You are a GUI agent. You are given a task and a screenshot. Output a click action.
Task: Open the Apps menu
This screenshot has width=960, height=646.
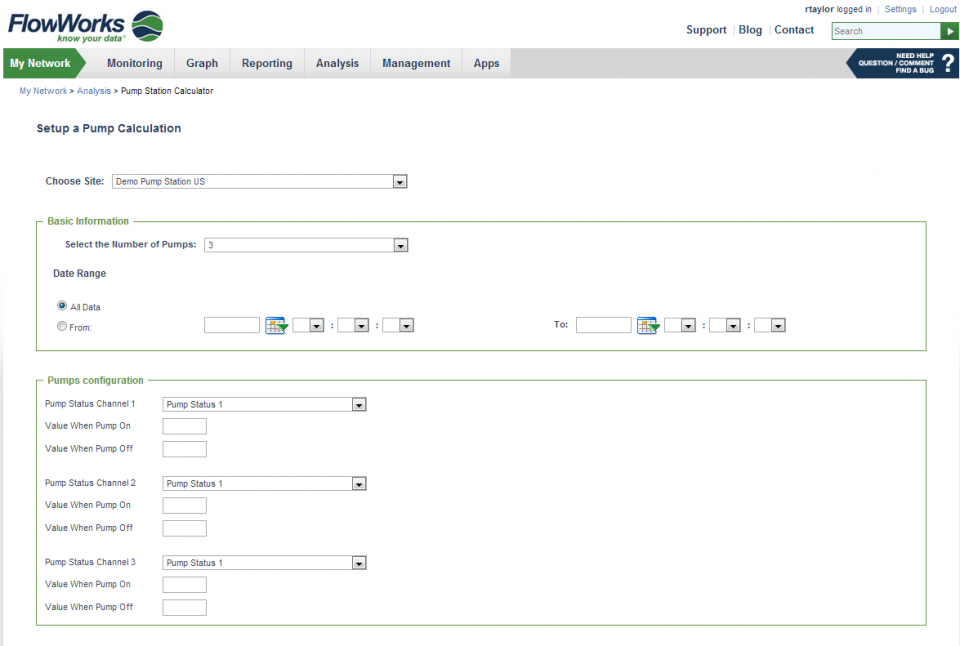(x=486, y=63)
